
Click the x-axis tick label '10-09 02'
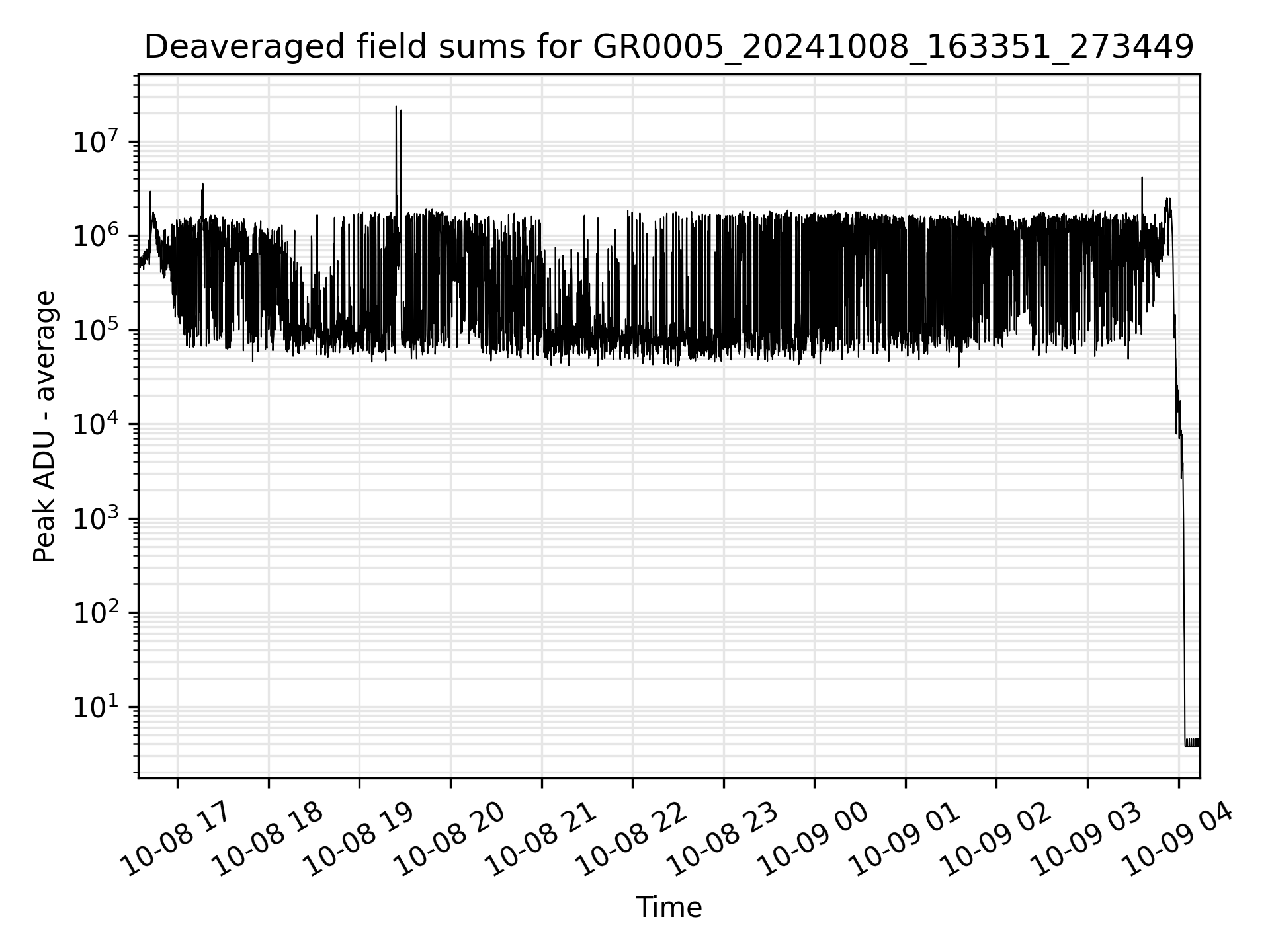(996, 838)
